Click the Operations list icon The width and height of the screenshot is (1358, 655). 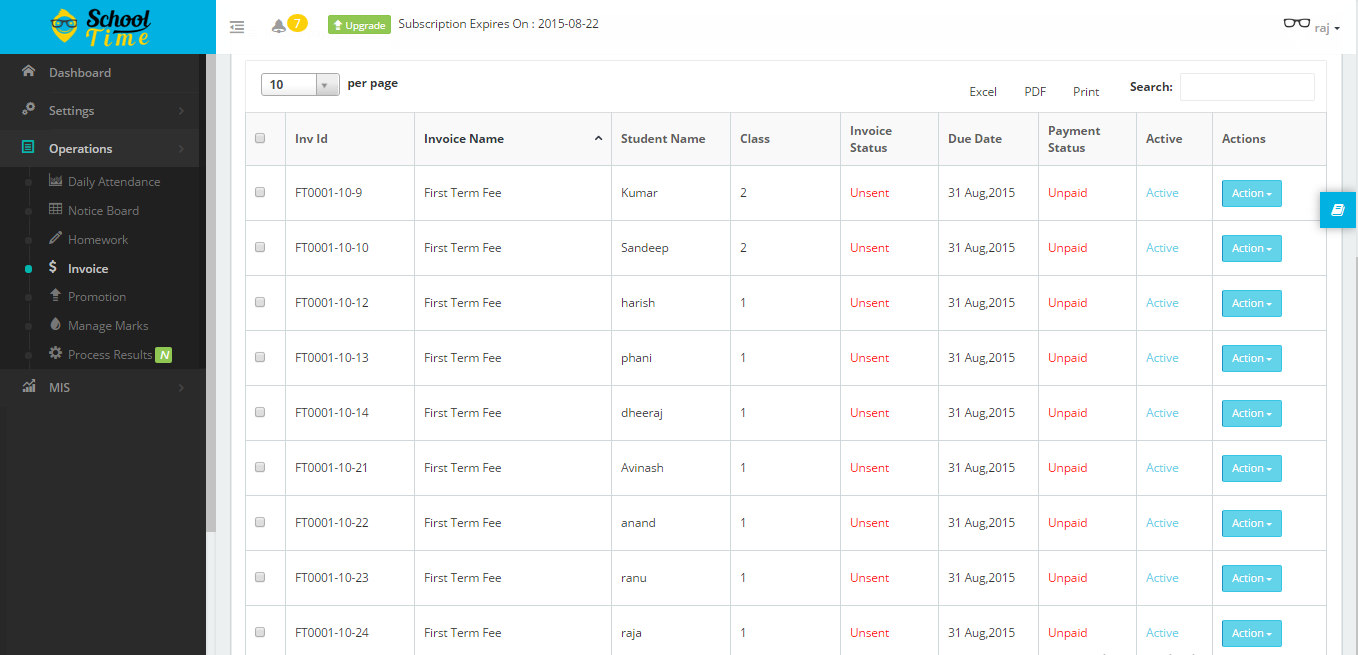point(28,148)
